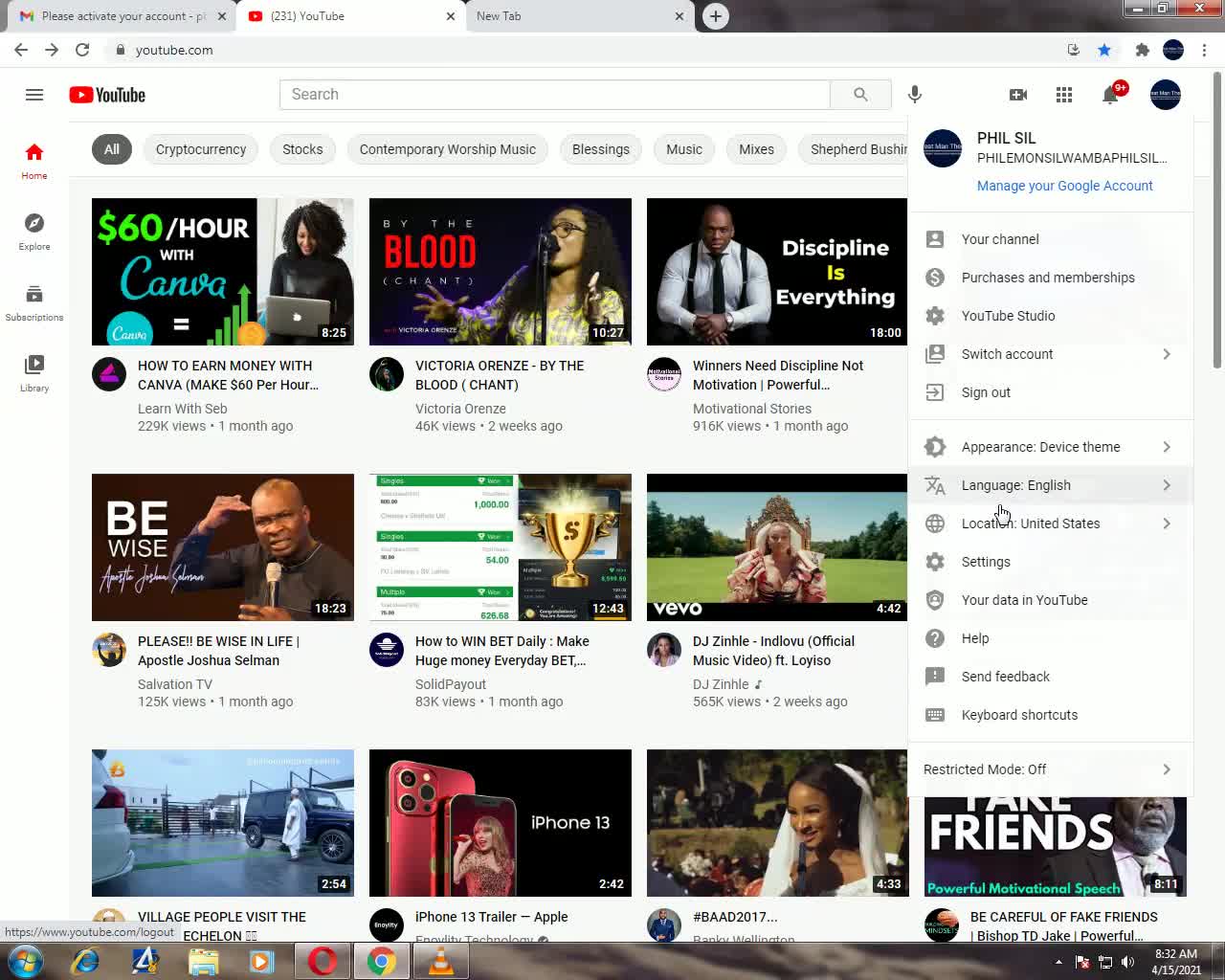Click the page vertical scrollbar
This screenshot has width=1225, height=980.
[x=1217, y=220]
